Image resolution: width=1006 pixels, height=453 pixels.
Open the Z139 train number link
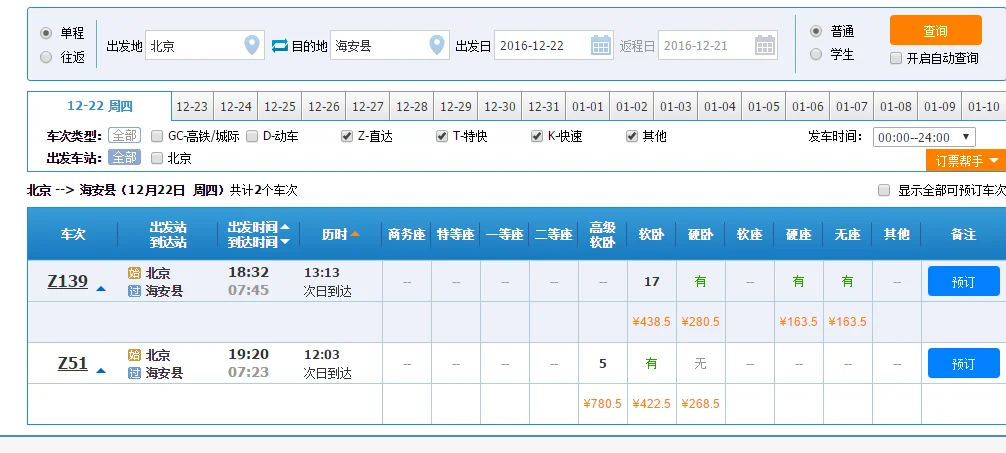[x=67, y=281]
